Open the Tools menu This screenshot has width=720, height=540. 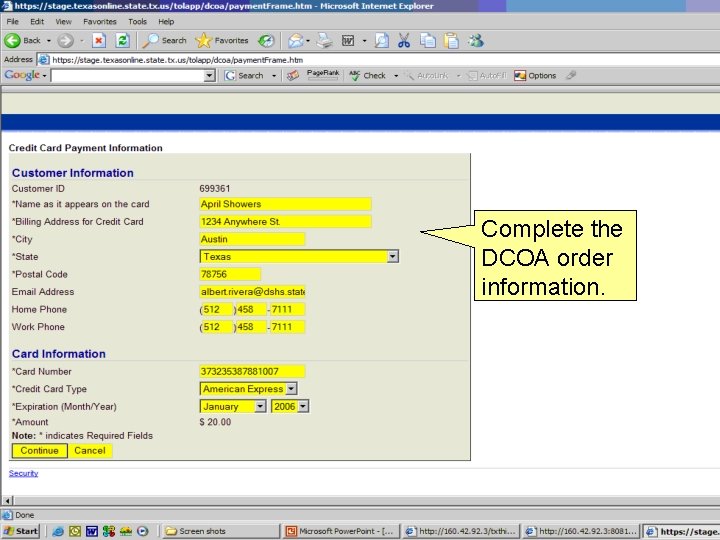coord(137,22)
